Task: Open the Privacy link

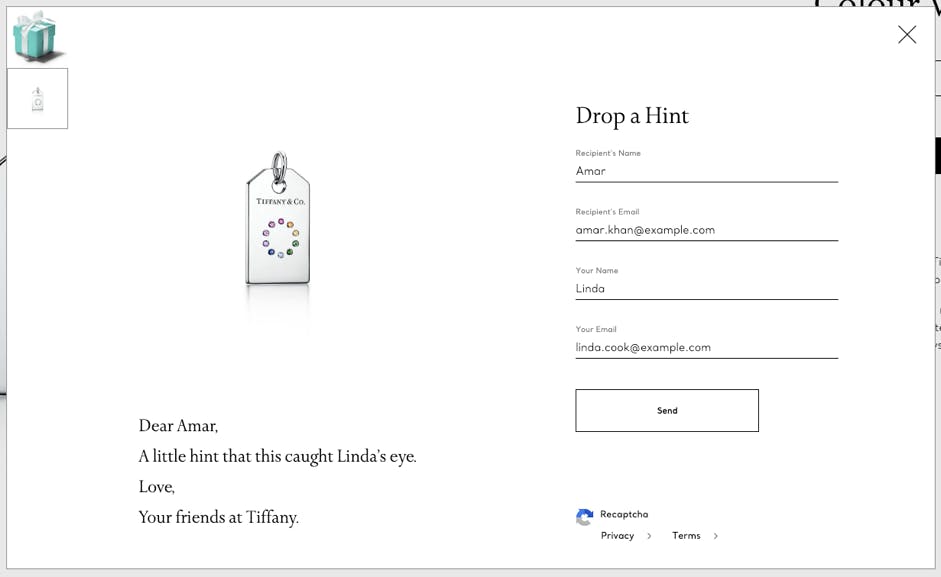Action: (617, 536)
